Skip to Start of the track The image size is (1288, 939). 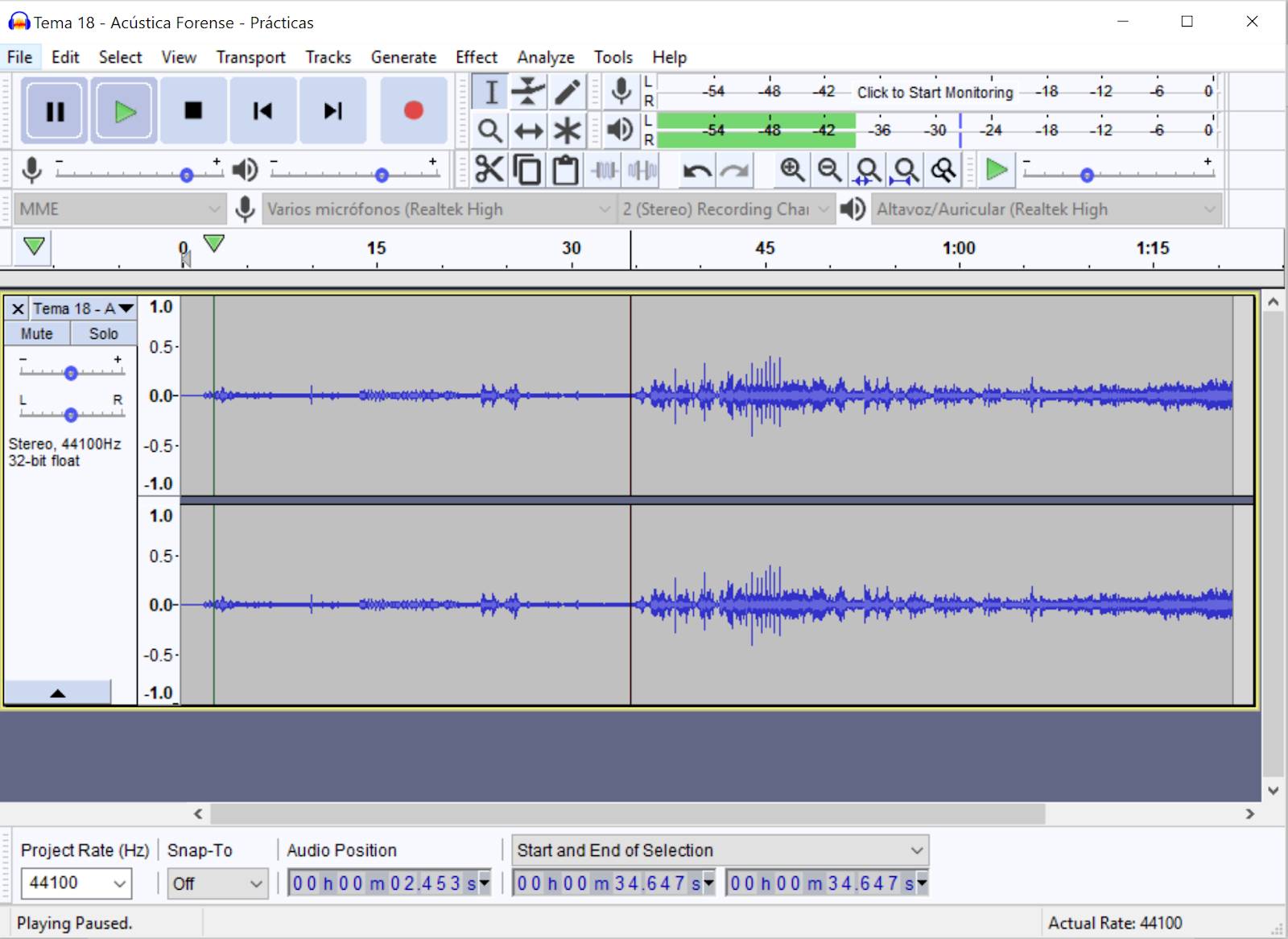pyautogui.click(x=263, y=110)
